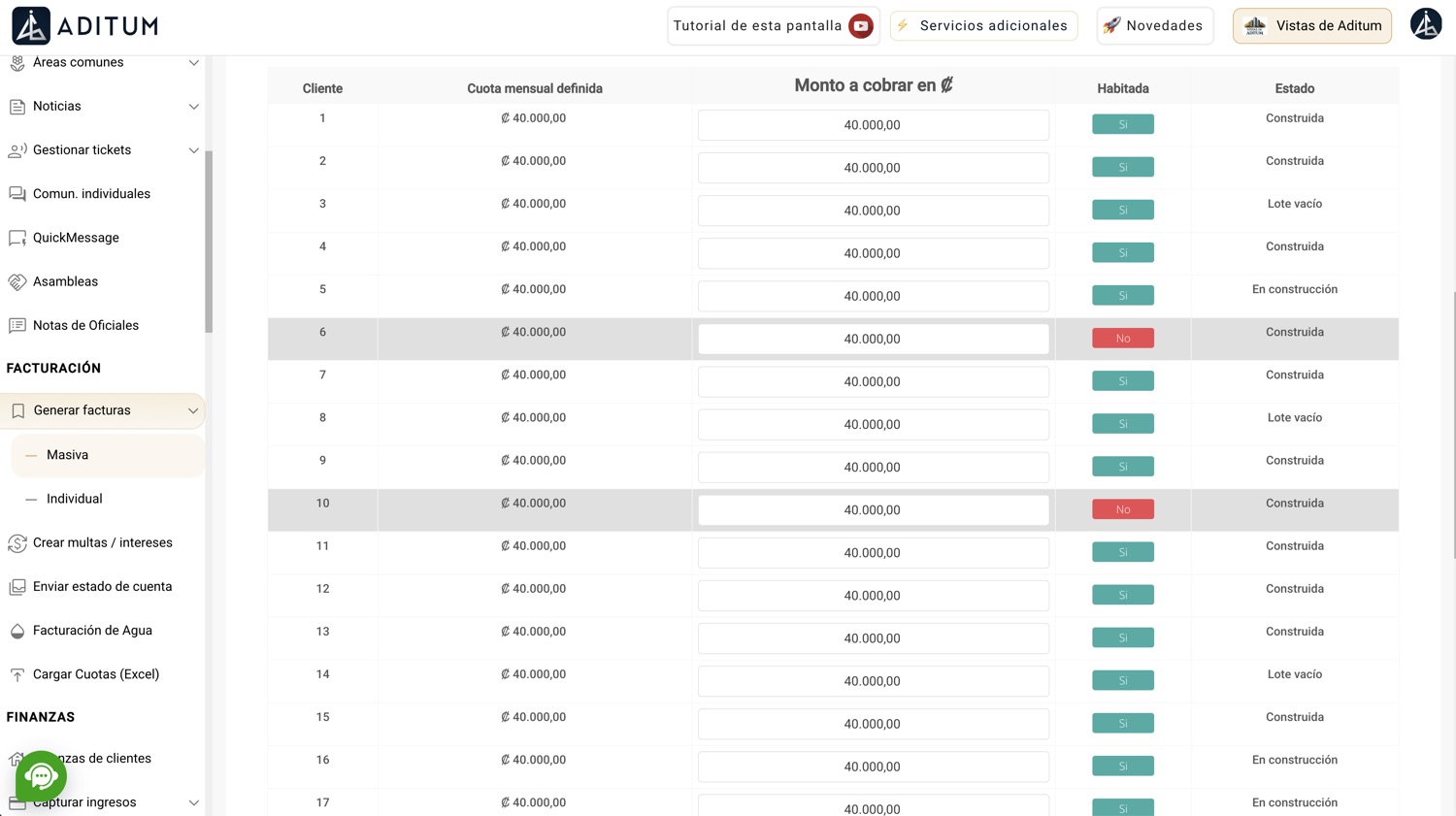The height and width of the screenshot is (816, 1456).
Task: Click the YouTube icon in tutorial button
Action: point(860,26)
